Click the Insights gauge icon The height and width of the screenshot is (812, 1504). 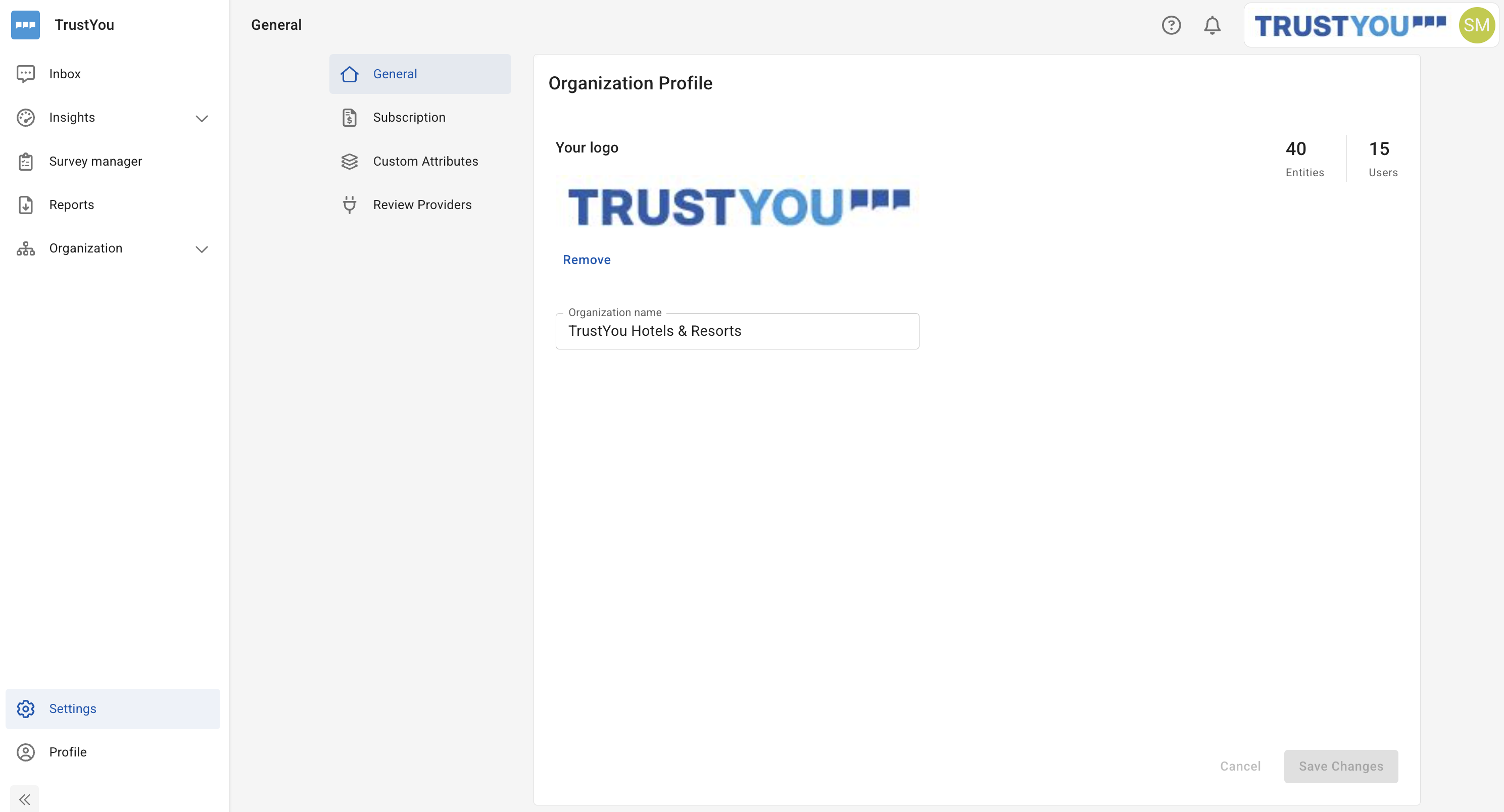pos(26,118)
